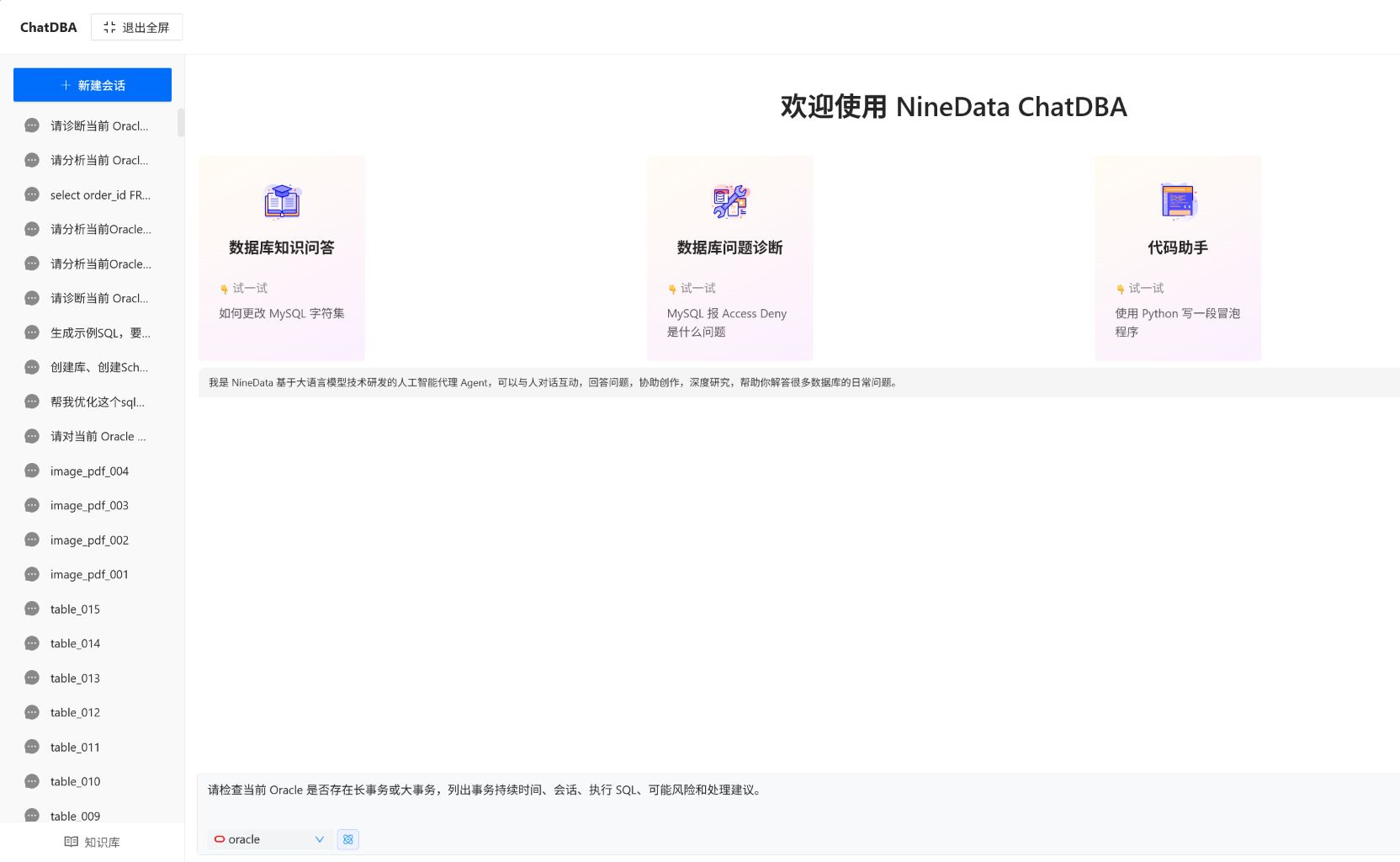Click chat bubble icon beside image_pdf_003
Image resolution: width=1400 pixels, height=862 pixels.
pyautogui.click(x=32, y=505)
